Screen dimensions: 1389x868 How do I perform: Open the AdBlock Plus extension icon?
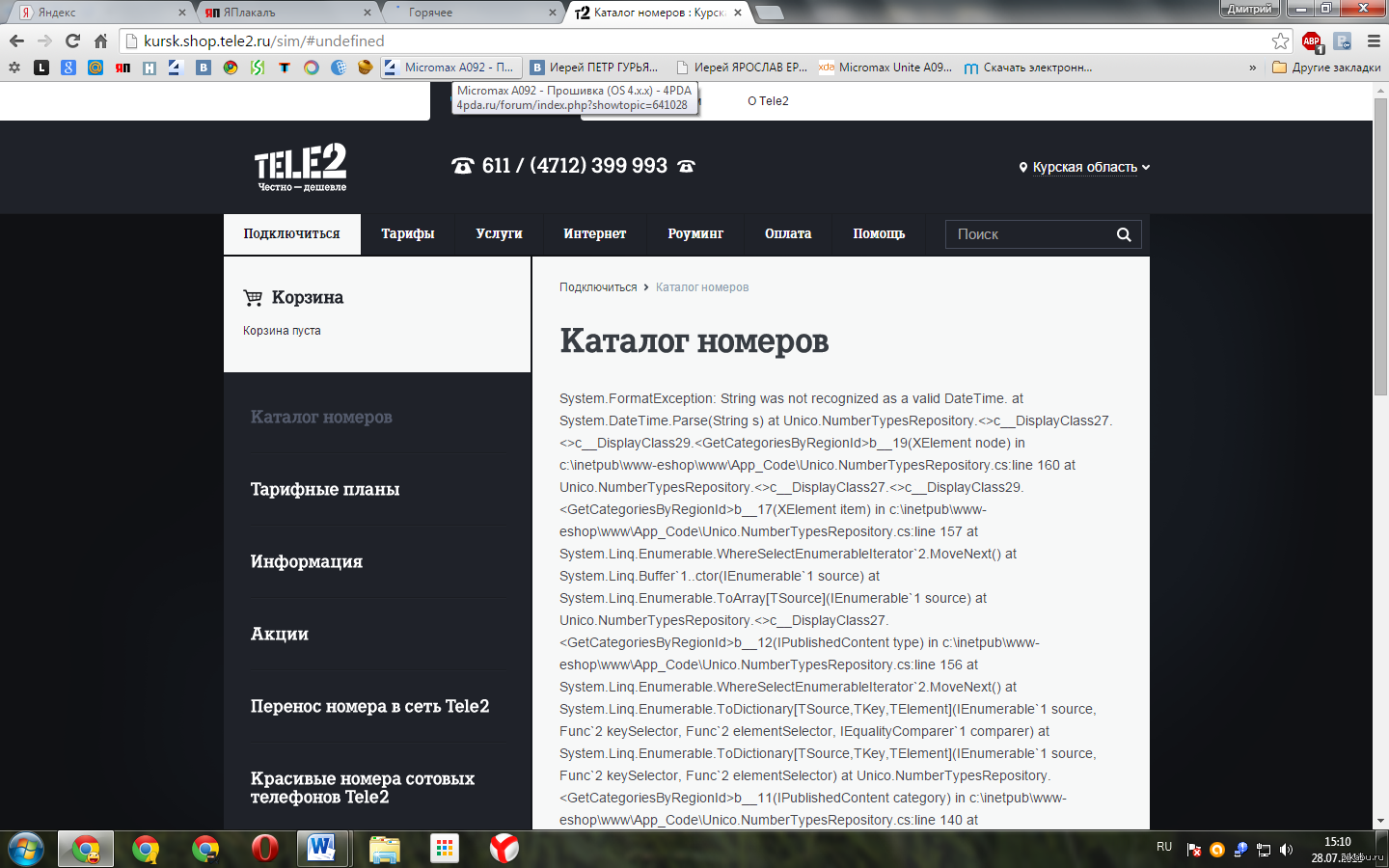click(1311, 41)
